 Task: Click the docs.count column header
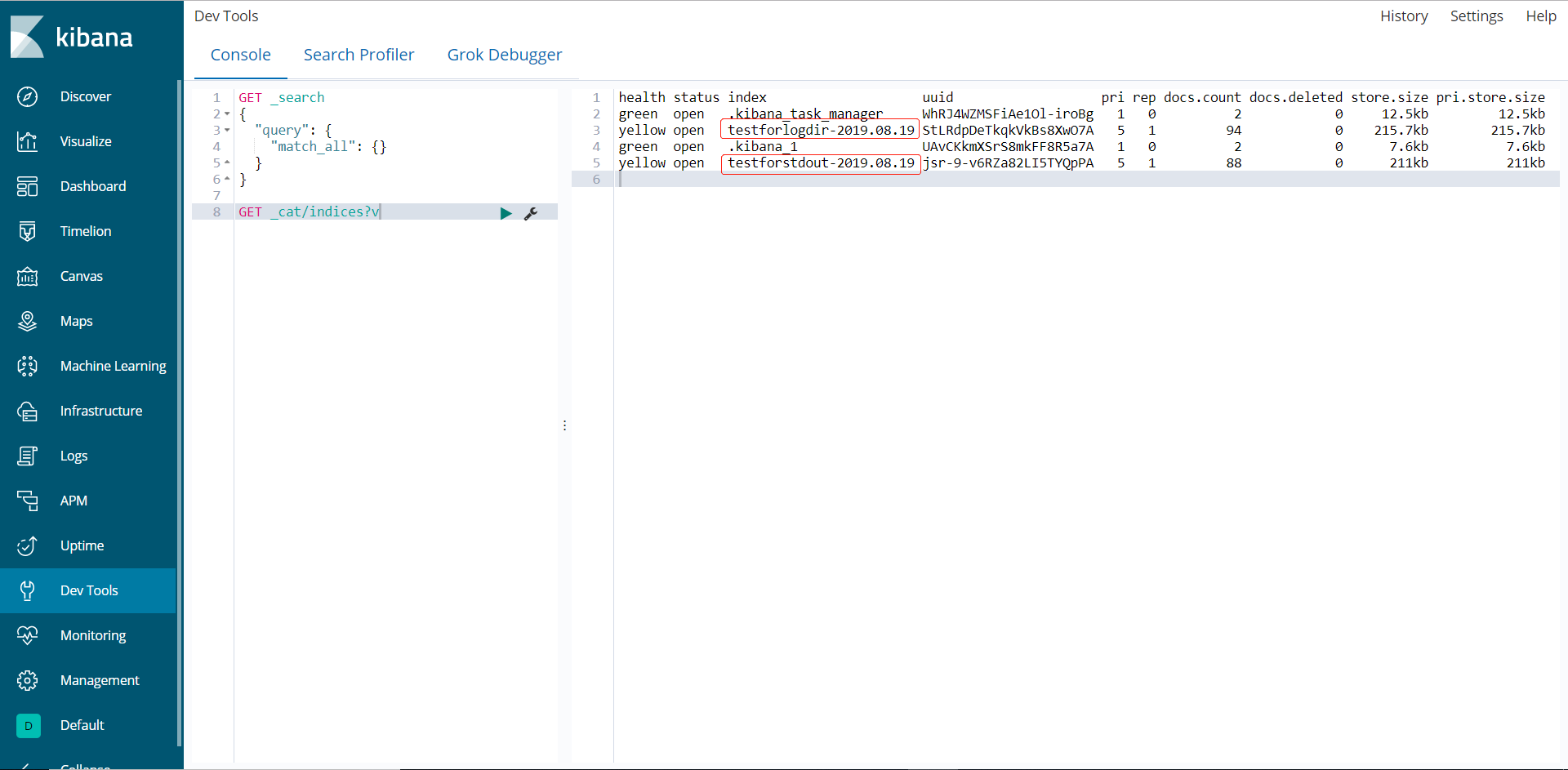click(1202, 98)
